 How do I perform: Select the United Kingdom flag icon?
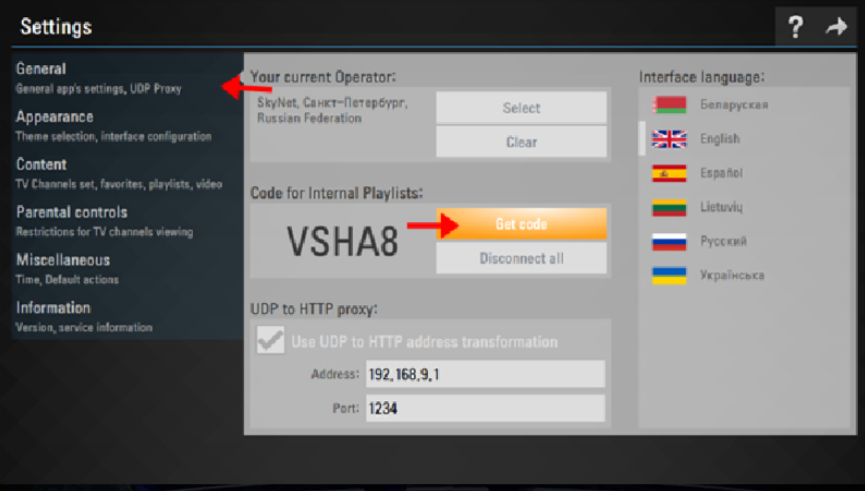pyautogui.click(x=669, y=139)
